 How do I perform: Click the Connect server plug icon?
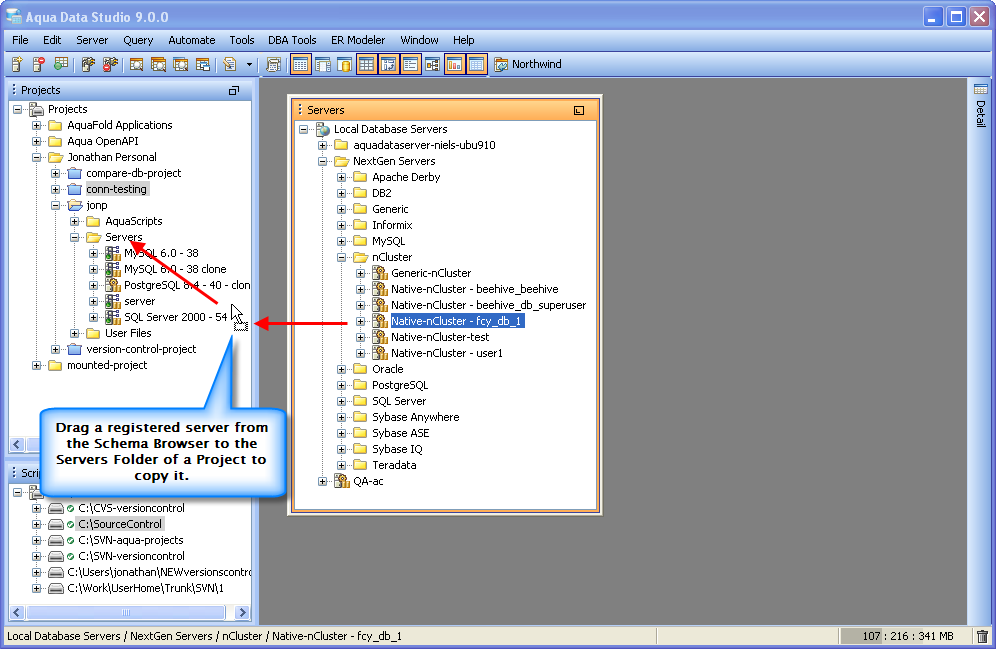tap(88, 64)
